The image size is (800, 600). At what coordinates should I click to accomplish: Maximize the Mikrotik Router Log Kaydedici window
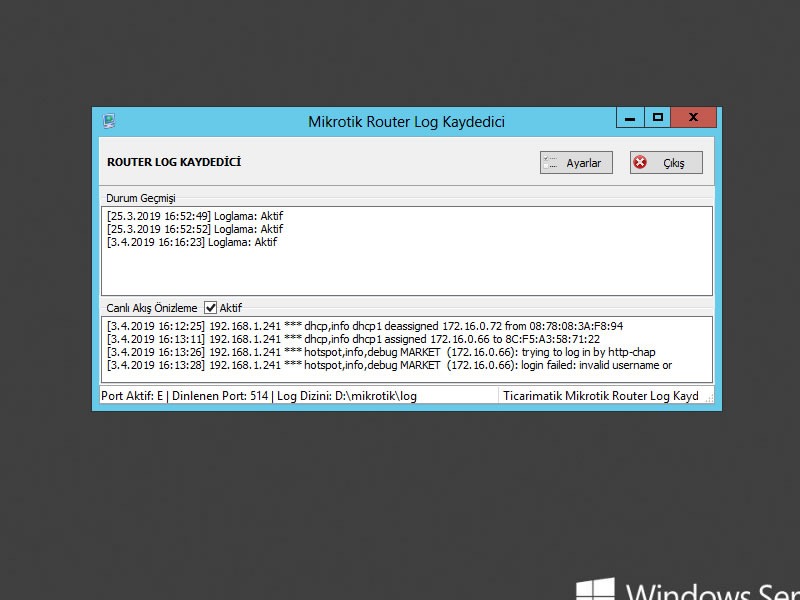coord(657,119)
